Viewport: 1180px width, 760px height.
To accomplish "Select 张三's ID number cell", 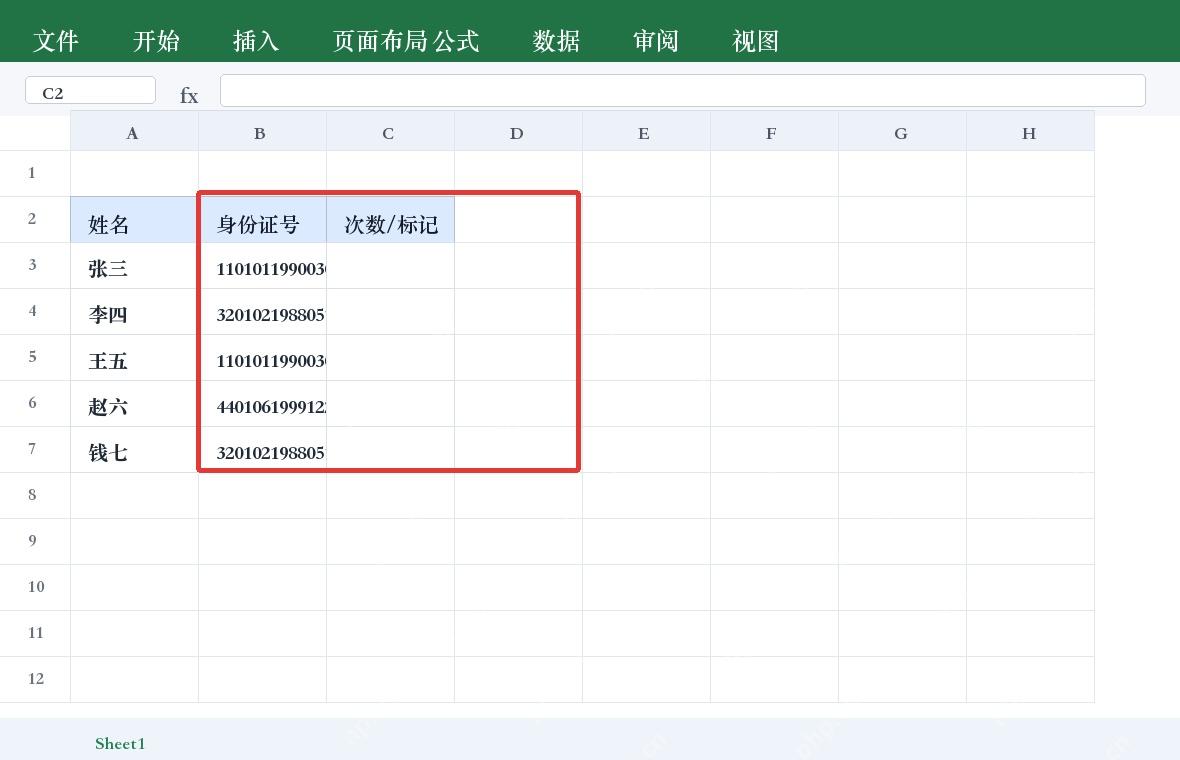I will click(262, 266).
